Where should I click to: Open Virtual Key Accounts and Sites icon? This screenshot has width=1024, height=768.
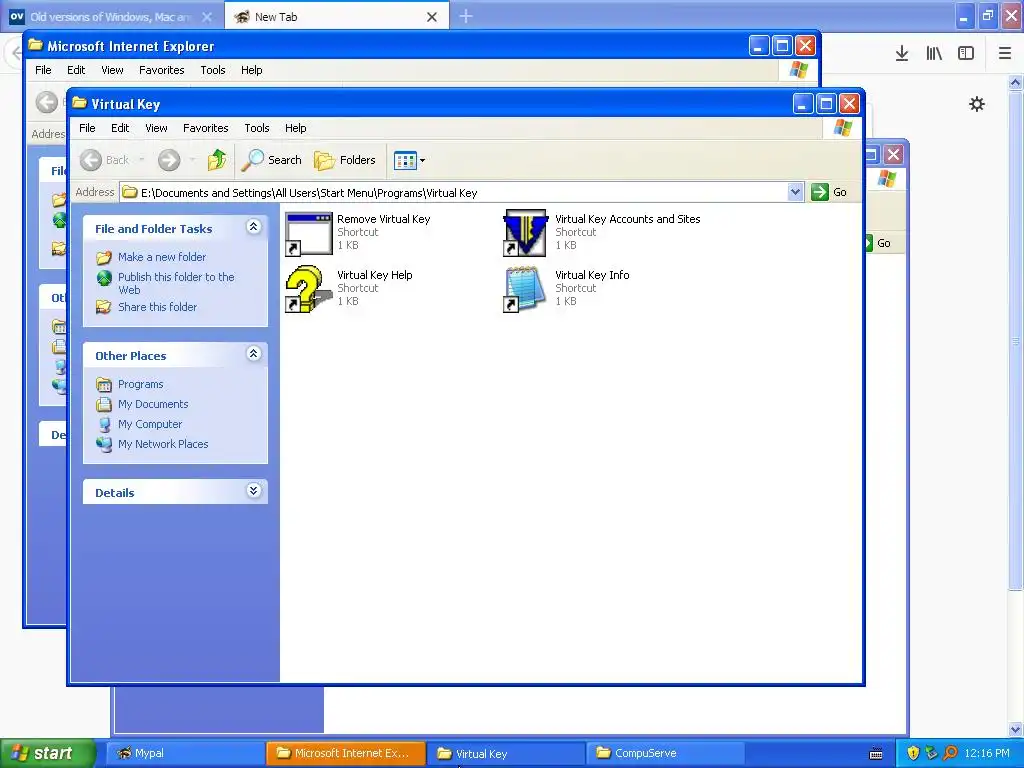point(525,233)
